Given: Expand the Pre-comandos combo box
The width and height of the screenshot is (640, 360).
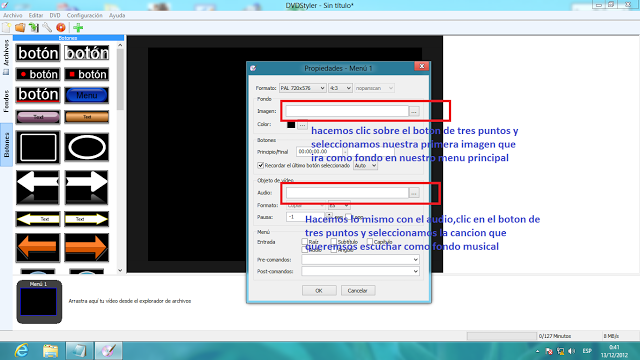Looking at the screenshot, I should tap(360, 260).
